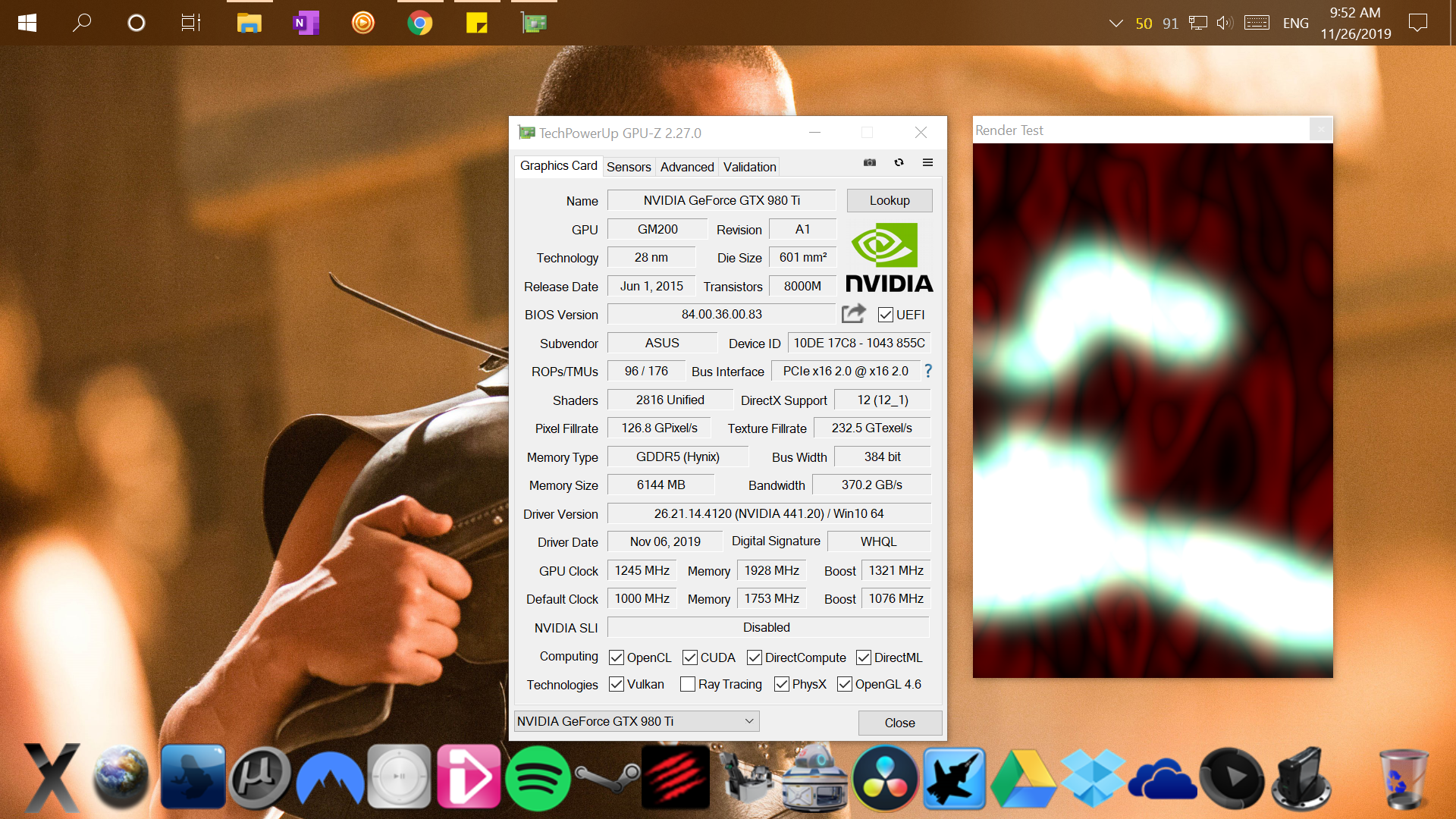This screenshot has height=819, width=1456.
Task: Click the NVIDIA SLI Disabled field
Action: (768, 627)
